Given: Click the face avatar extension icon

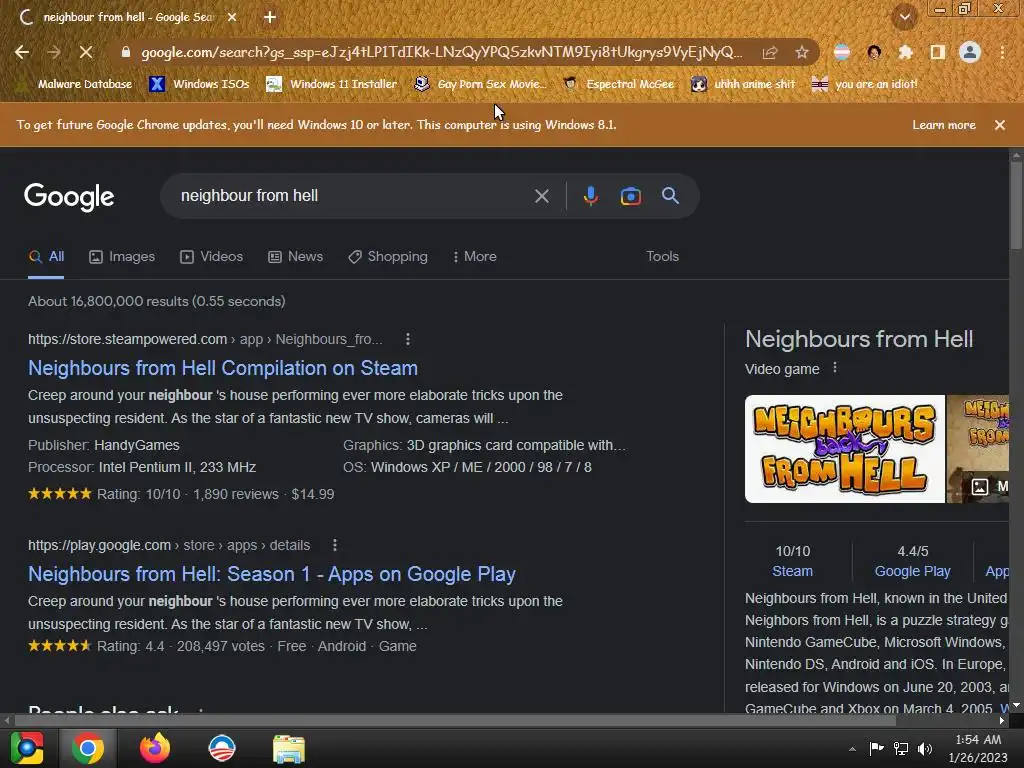Looking at the screenshot, I should [x=874, y=52].
